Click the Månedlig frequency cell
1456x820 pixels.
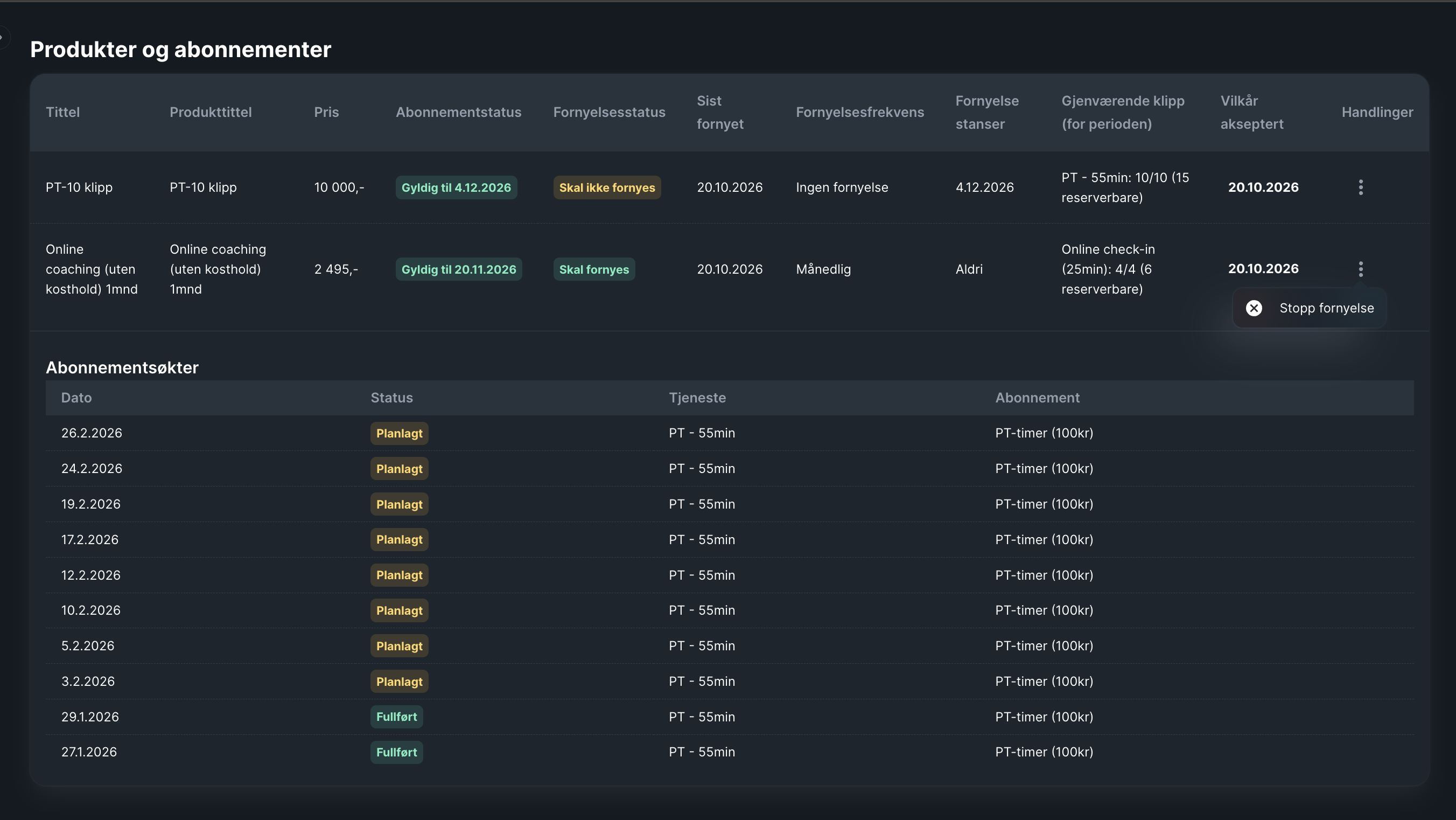coord(823,269)
